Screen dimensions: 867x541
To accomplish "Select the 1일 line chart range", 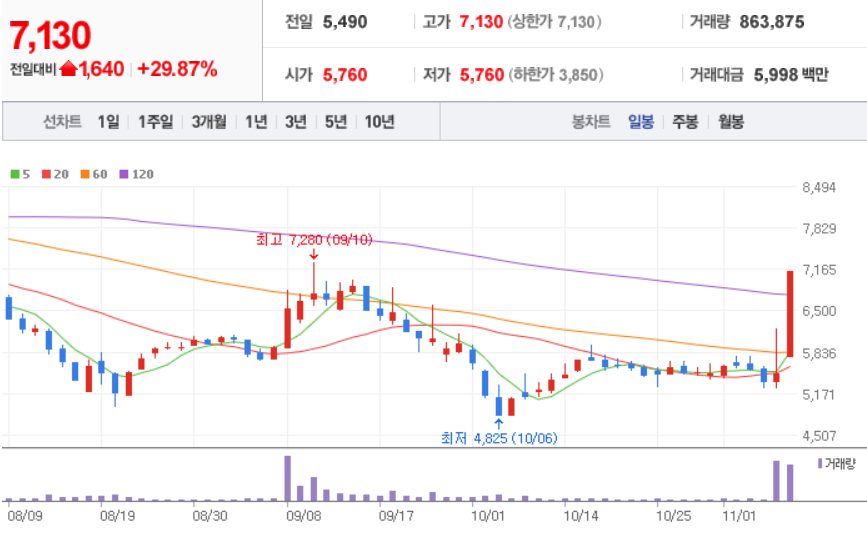I will 108,121.
